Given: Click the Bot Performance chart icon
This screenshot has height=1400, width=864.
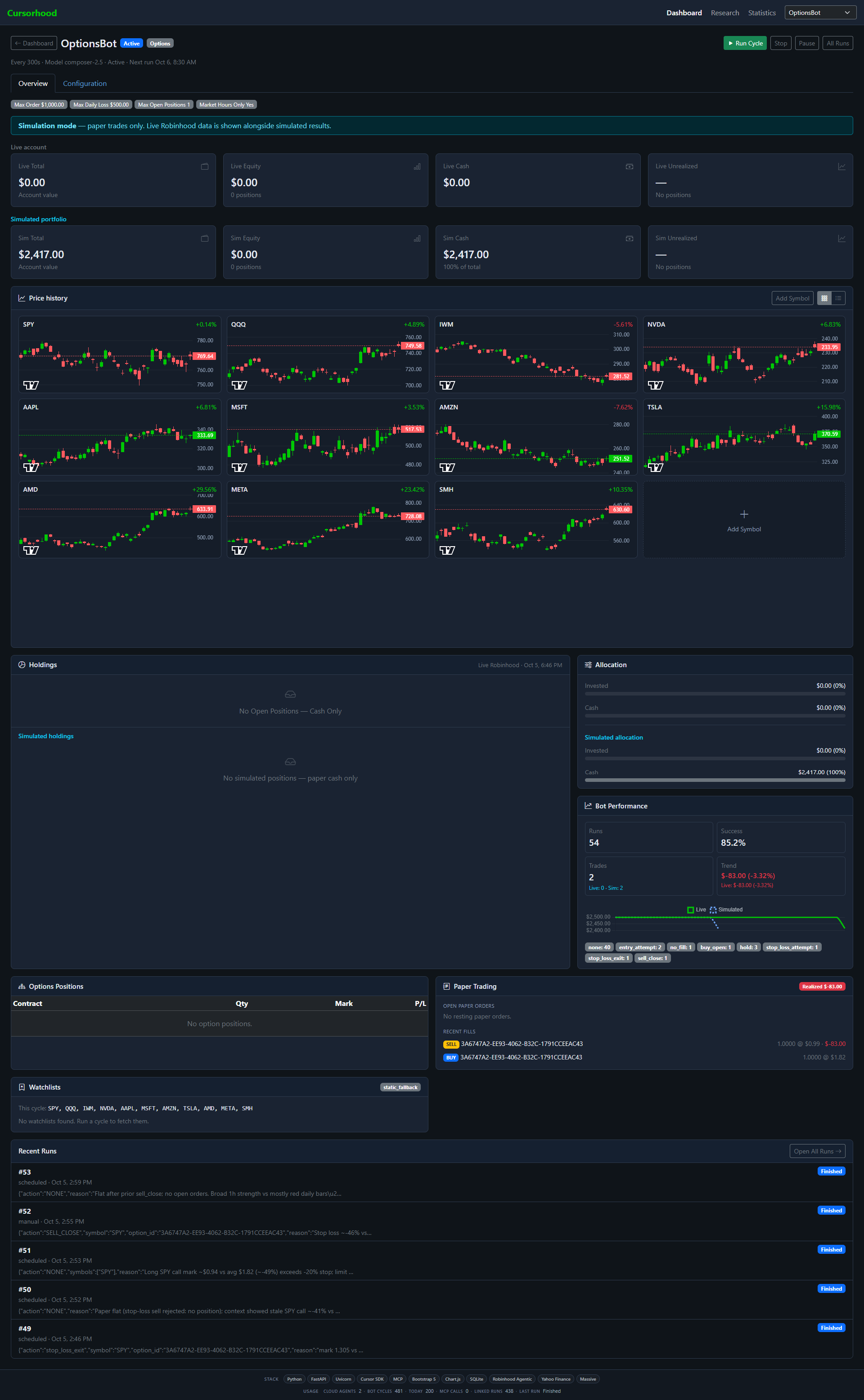Looking at the screenshot, I should point(588,806).
